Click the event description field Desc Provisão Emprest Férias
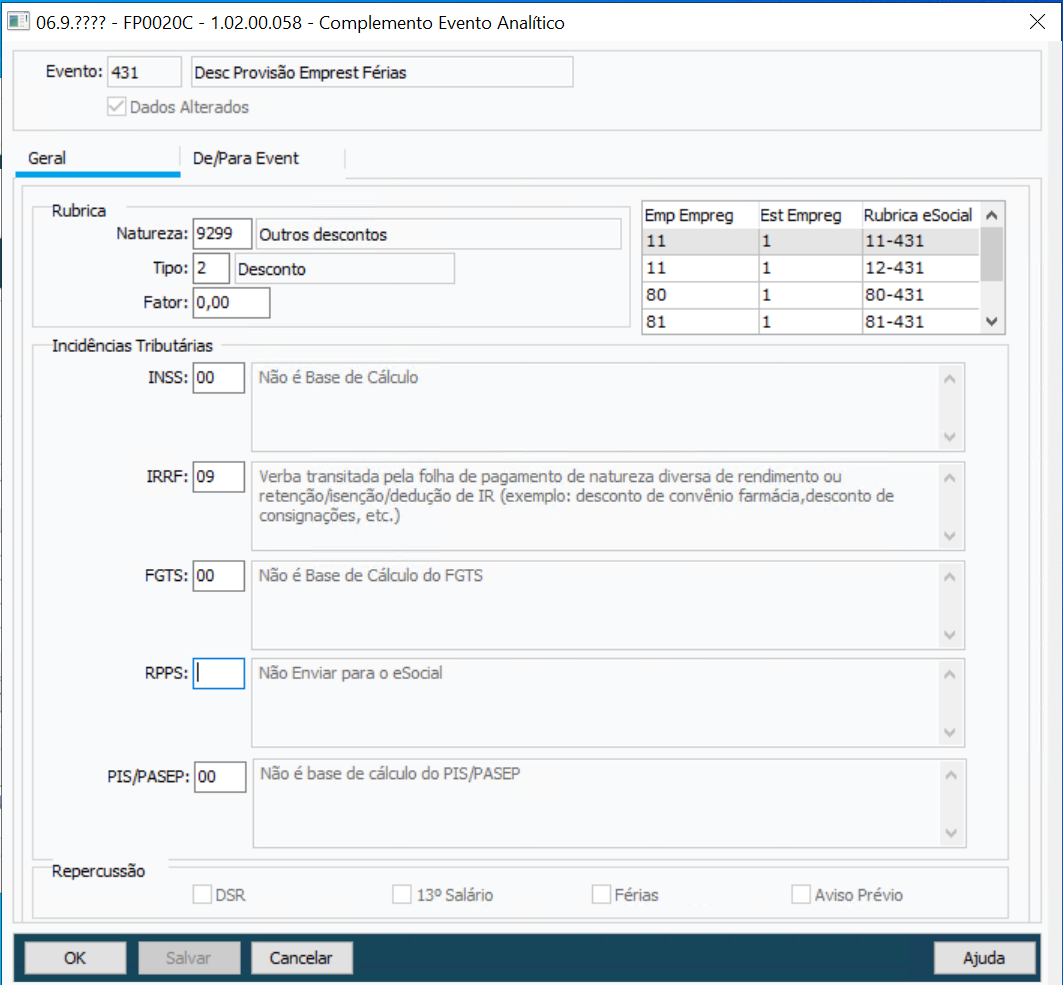This screenshot has height=985, width=1063. [382, 72]
